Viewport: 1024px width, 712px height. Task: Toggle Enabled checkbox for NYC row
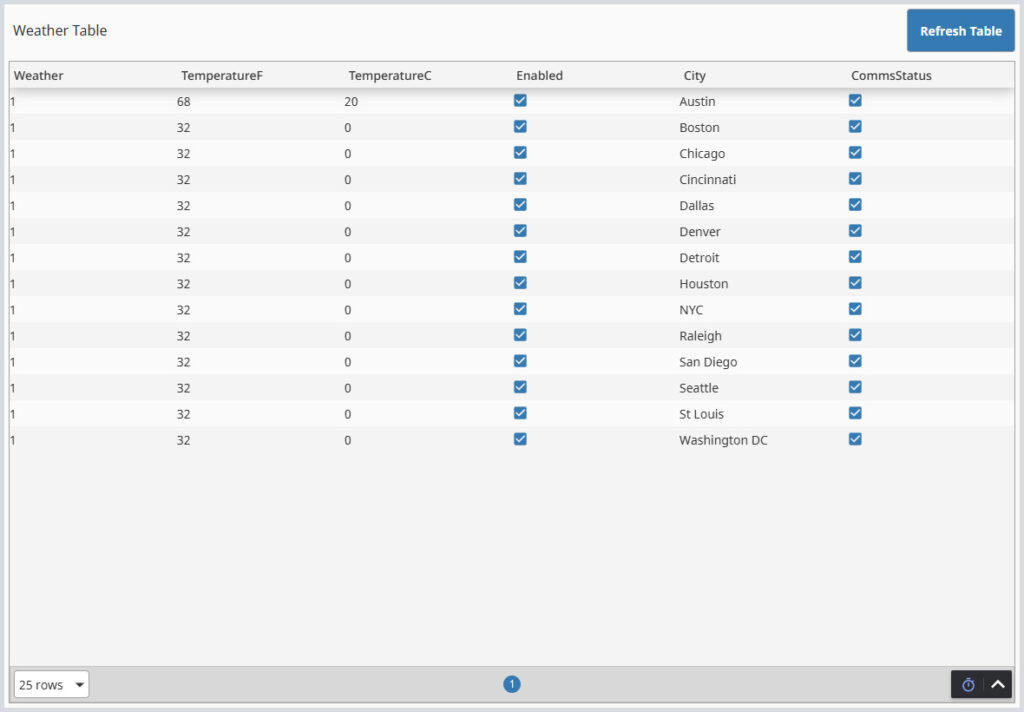click(520, 309)
